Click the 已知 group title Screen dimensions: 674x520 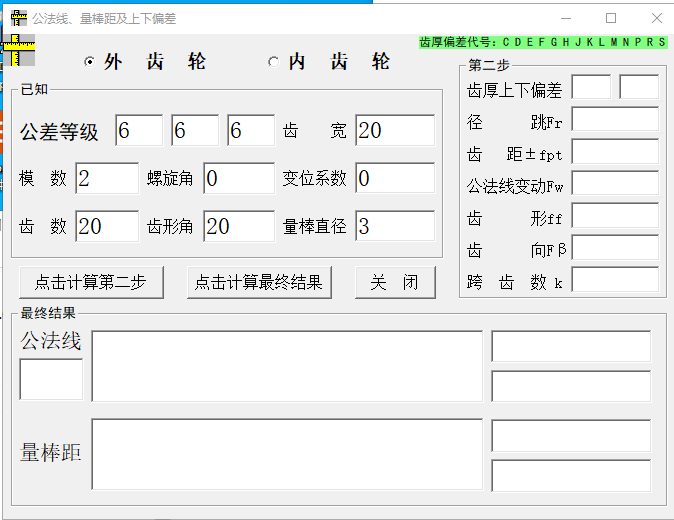coord(34,89)
